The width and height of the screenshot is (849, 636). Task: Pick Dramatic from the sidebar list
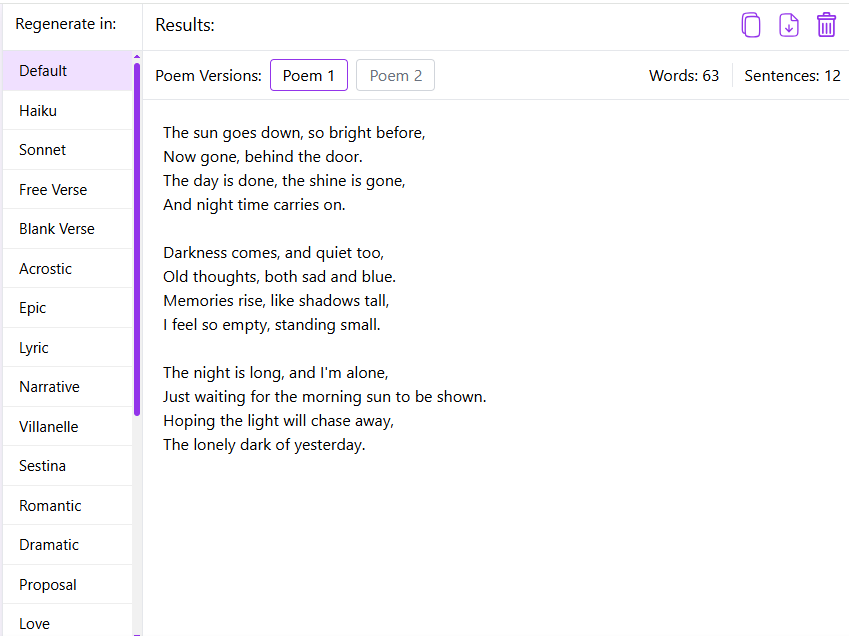68,545
